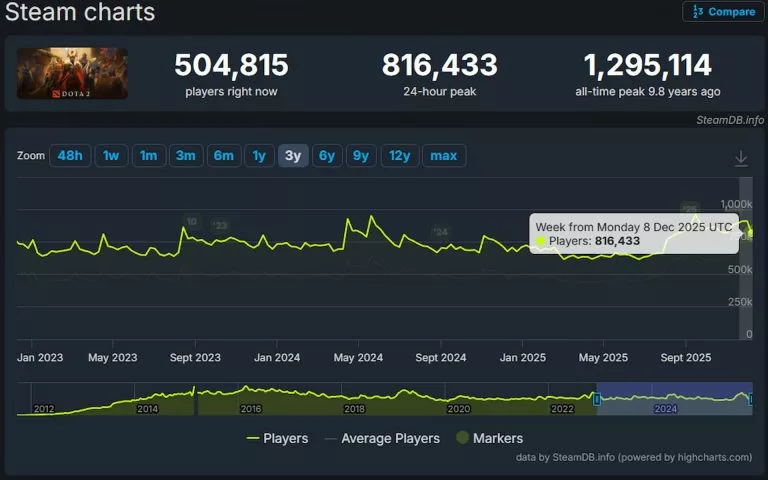Screen dimensions: 768x480
Task: Set chart zoom to max
Action: (x=444, y=156)
